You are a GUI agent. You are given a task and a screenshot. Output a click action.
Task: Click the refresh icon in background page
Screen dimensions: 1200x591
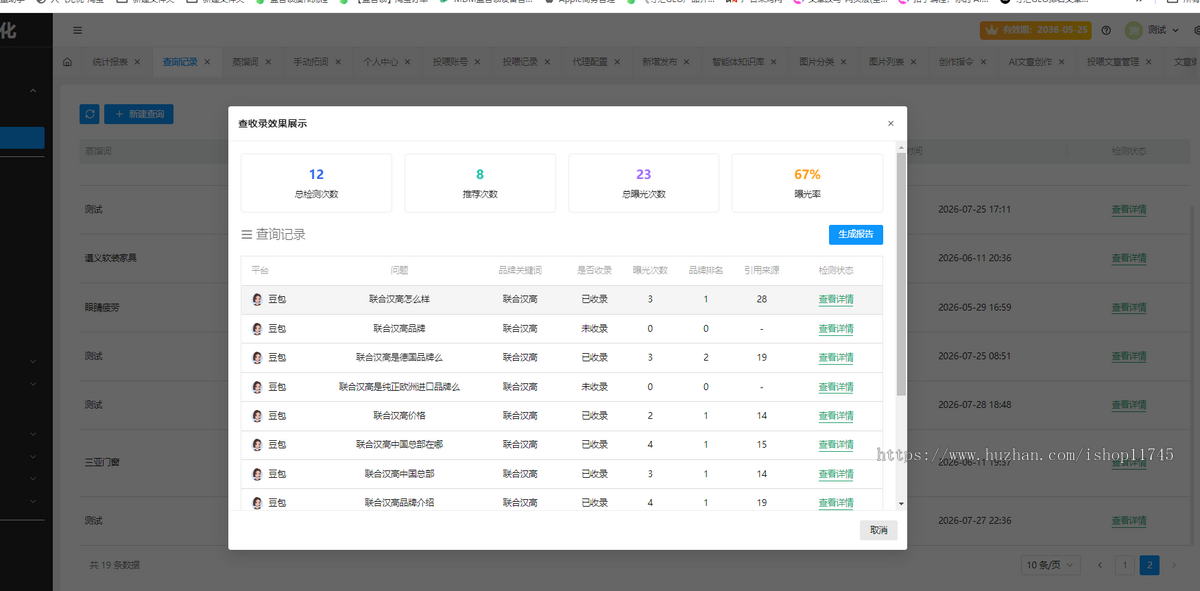pyautogui.click(x=90, y=114)
